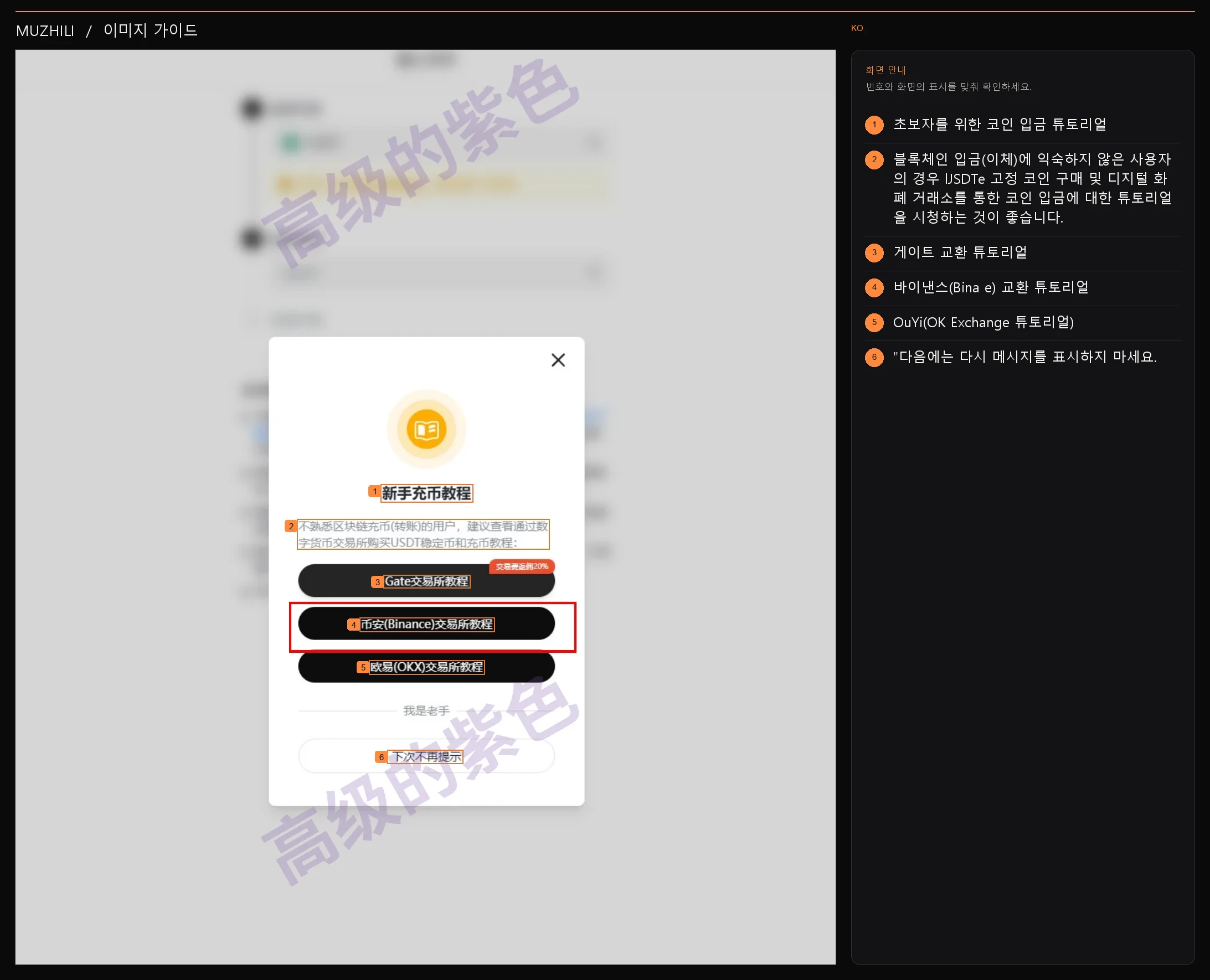Click the orange book tutorial icon
The image size is (1210, 980).
(426, 430)
